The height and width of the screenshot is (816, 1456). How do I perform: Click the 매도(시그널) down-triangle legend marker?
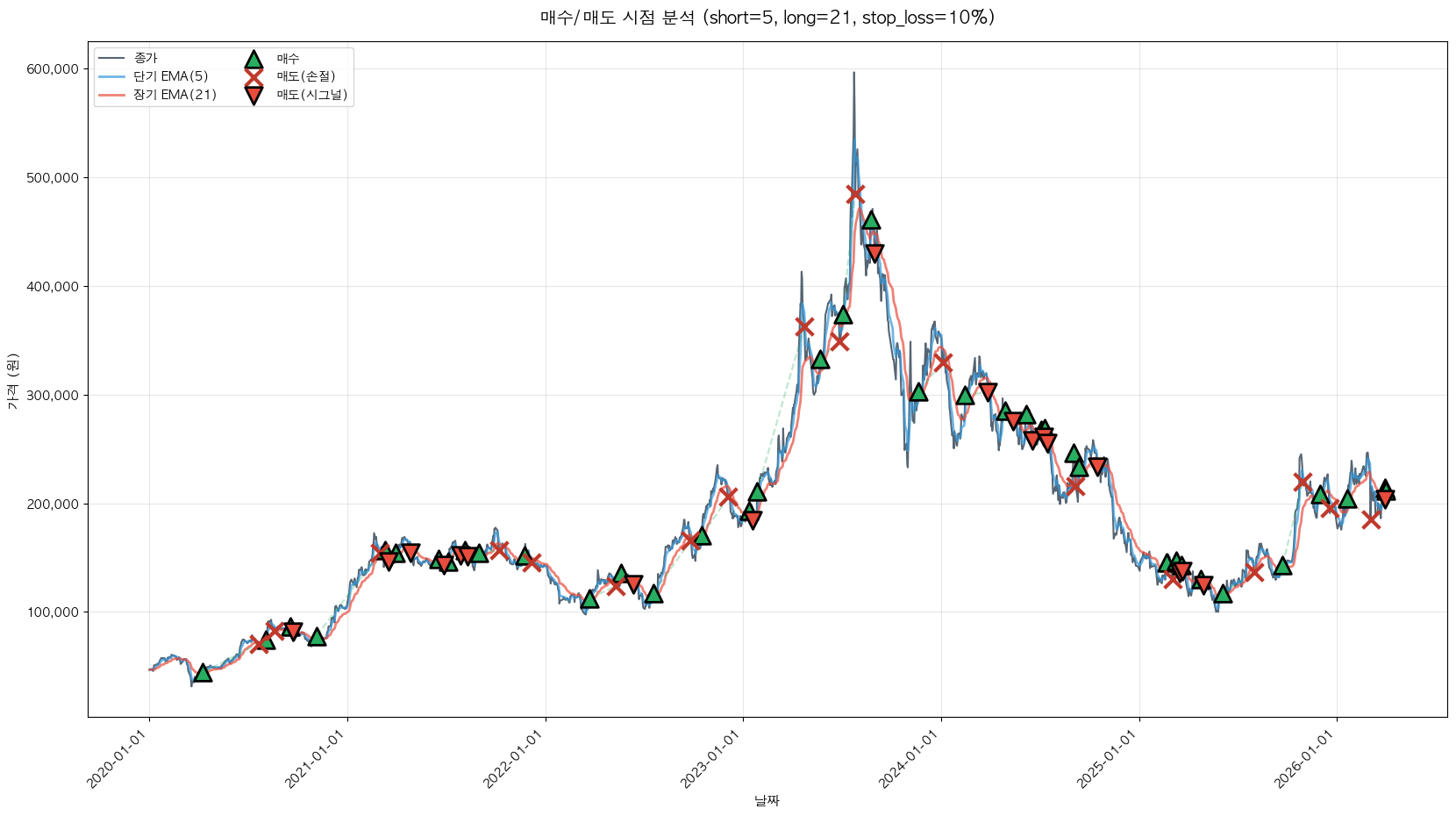253,96
